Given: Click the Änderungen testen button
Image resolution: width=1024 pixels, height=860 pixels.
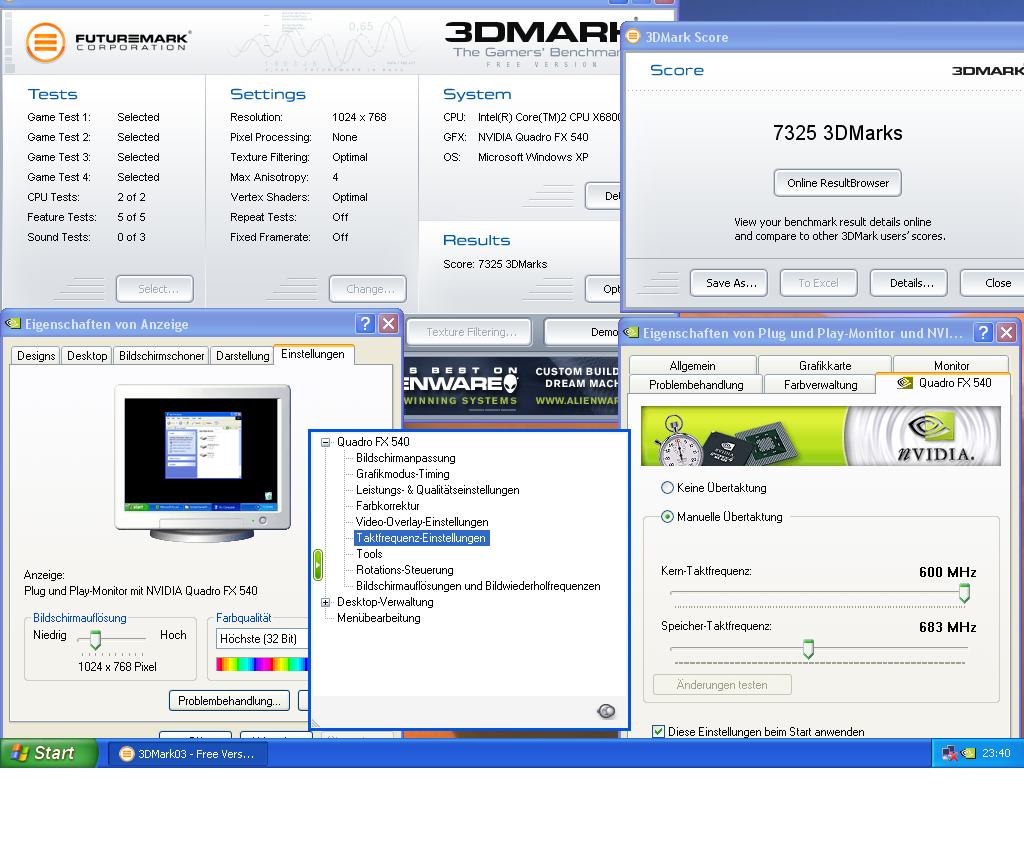Looking at the screenshot, I should (722, 685).
